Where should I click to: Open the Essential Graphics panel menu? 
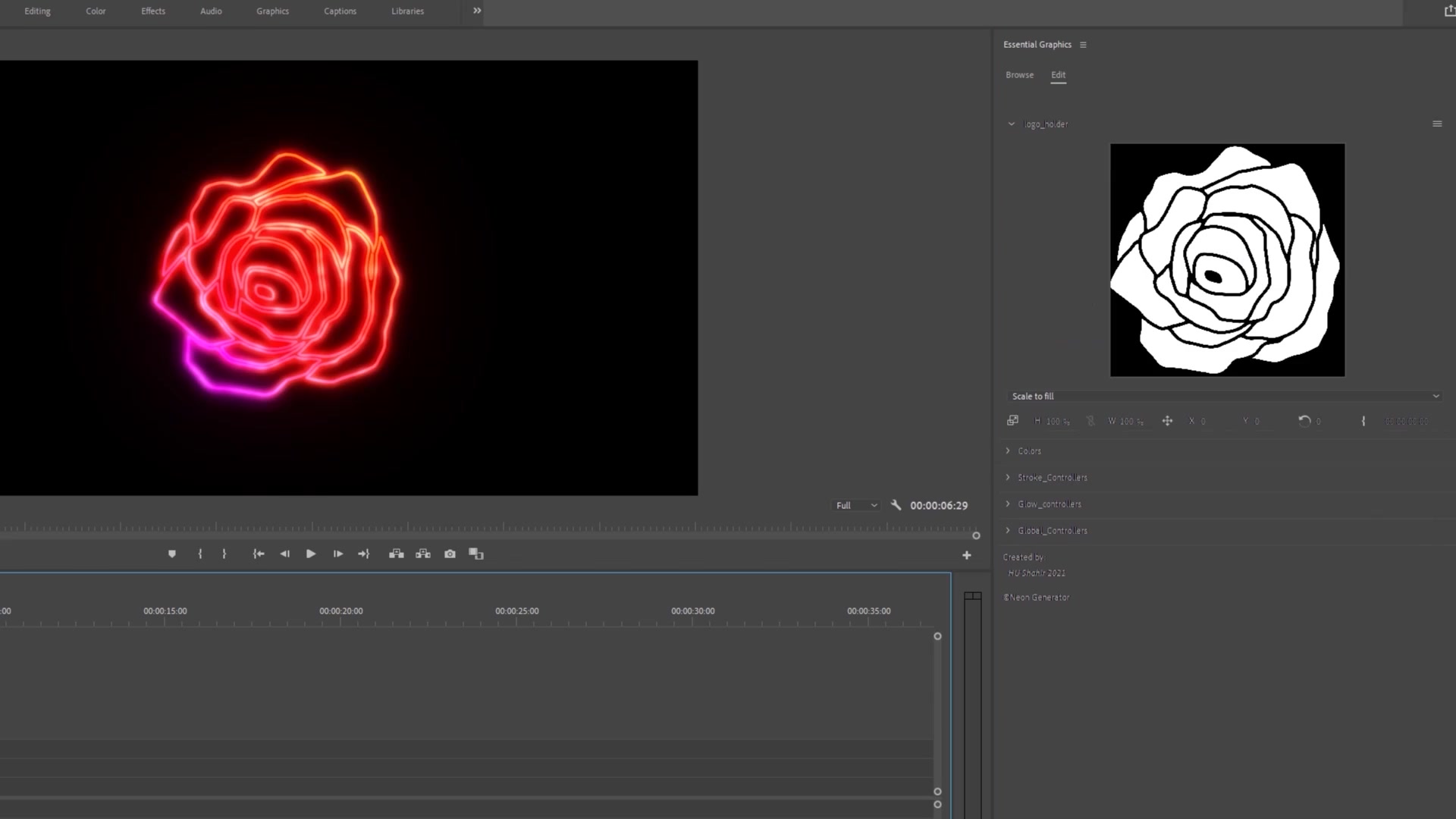[1083, 45]
